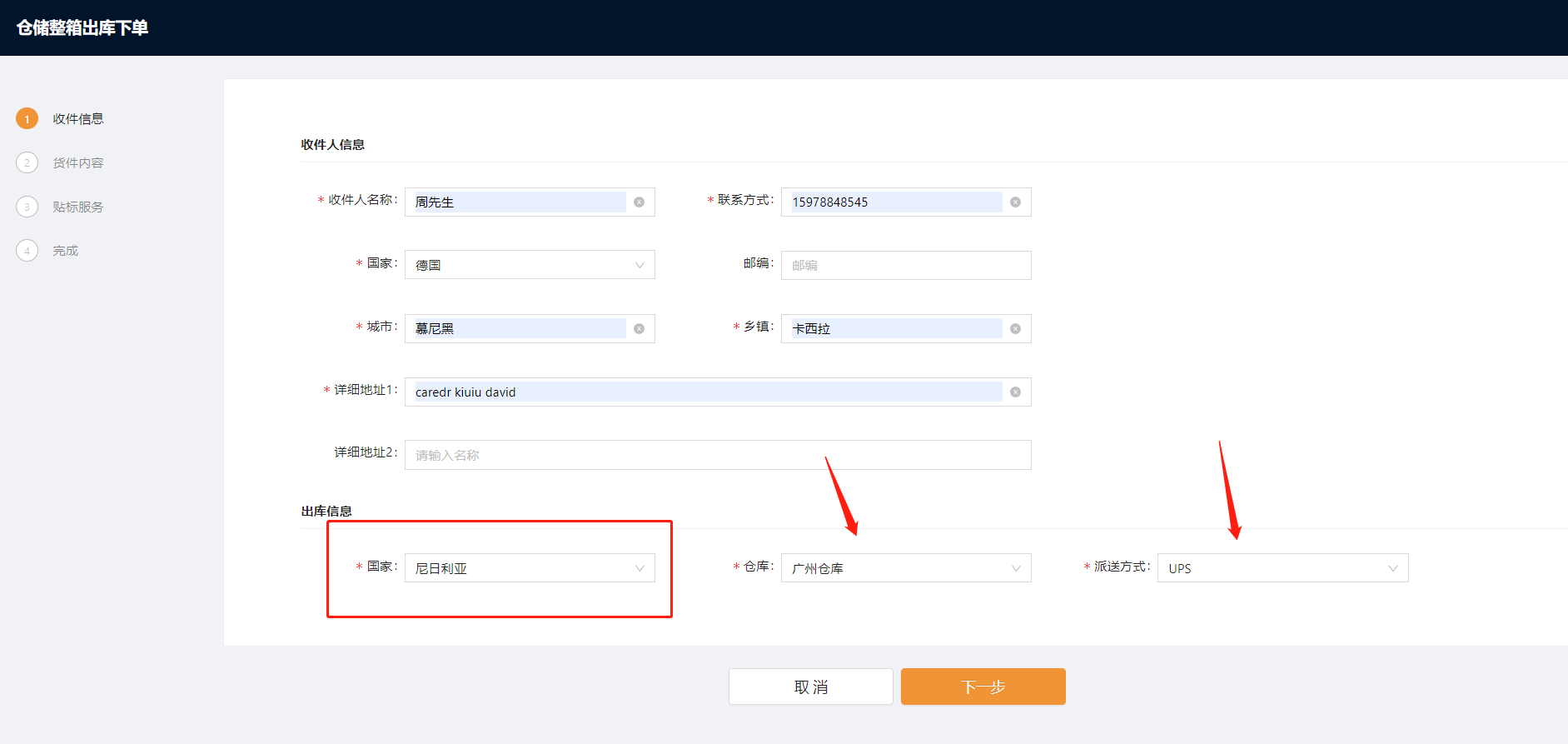The image size is (1568, 744).
Task: Focus the 邮编 postal code input field
Action: point(905,266)
